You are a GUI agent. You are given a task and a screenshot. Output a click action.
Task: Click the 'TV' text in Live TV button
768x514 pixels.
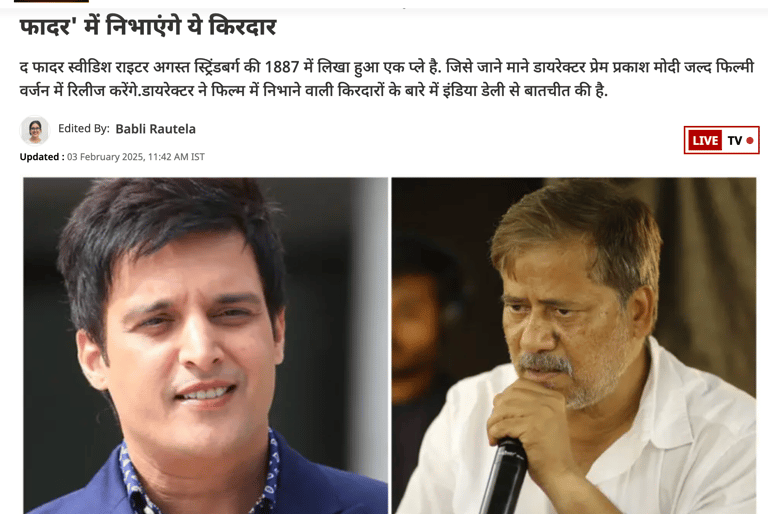click(734, 141)
